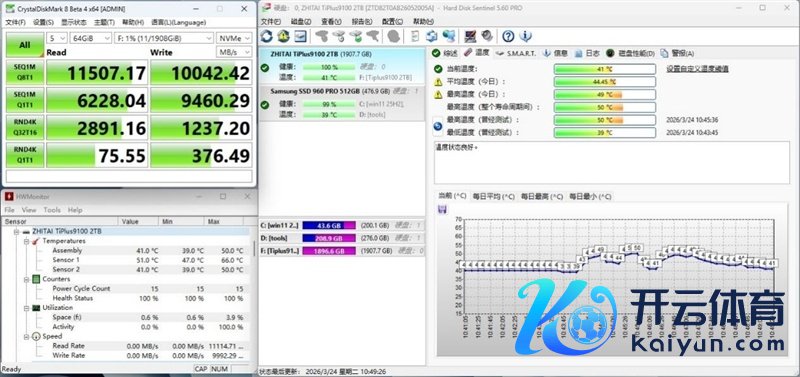Click green health check for Samsung 960 PRO
Screen dimensions: 800x377
coord(264,105)
